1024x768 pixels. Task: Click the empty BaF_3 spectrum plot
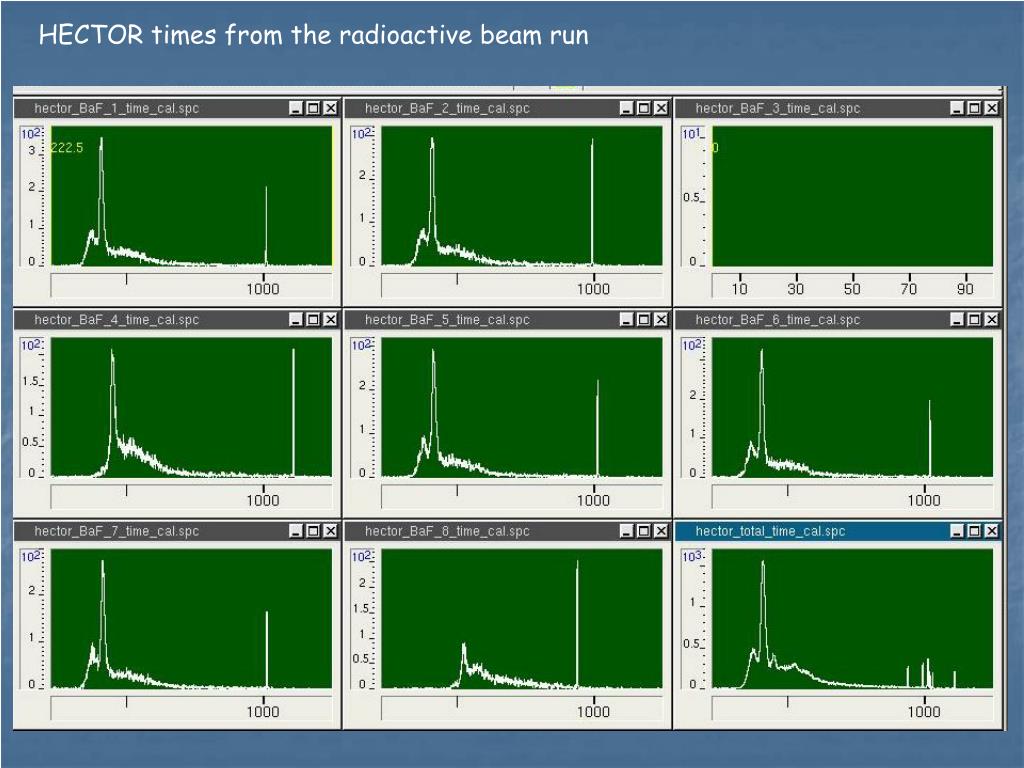852,196
